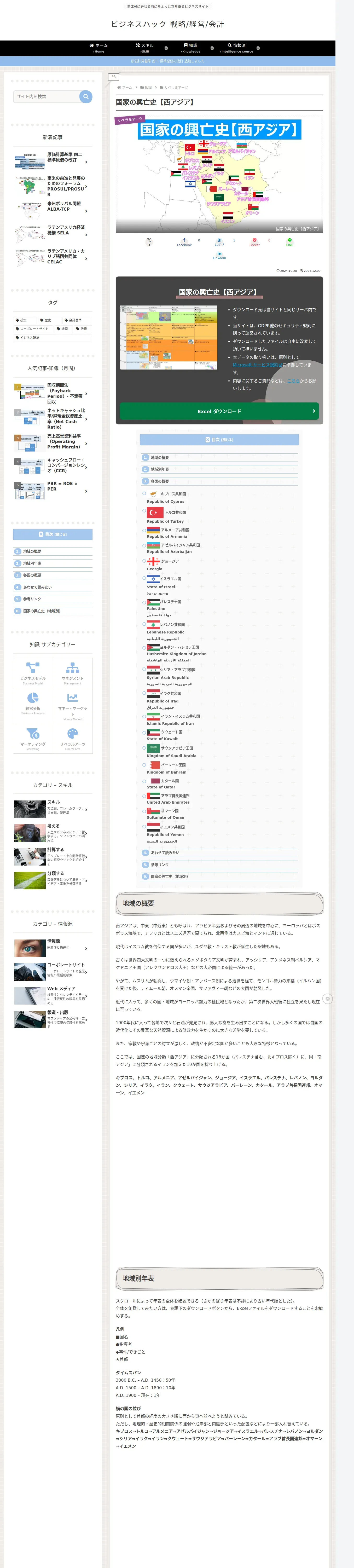Open the 国家の興亡史【西アジア】 map image

(x=219, y=175)
